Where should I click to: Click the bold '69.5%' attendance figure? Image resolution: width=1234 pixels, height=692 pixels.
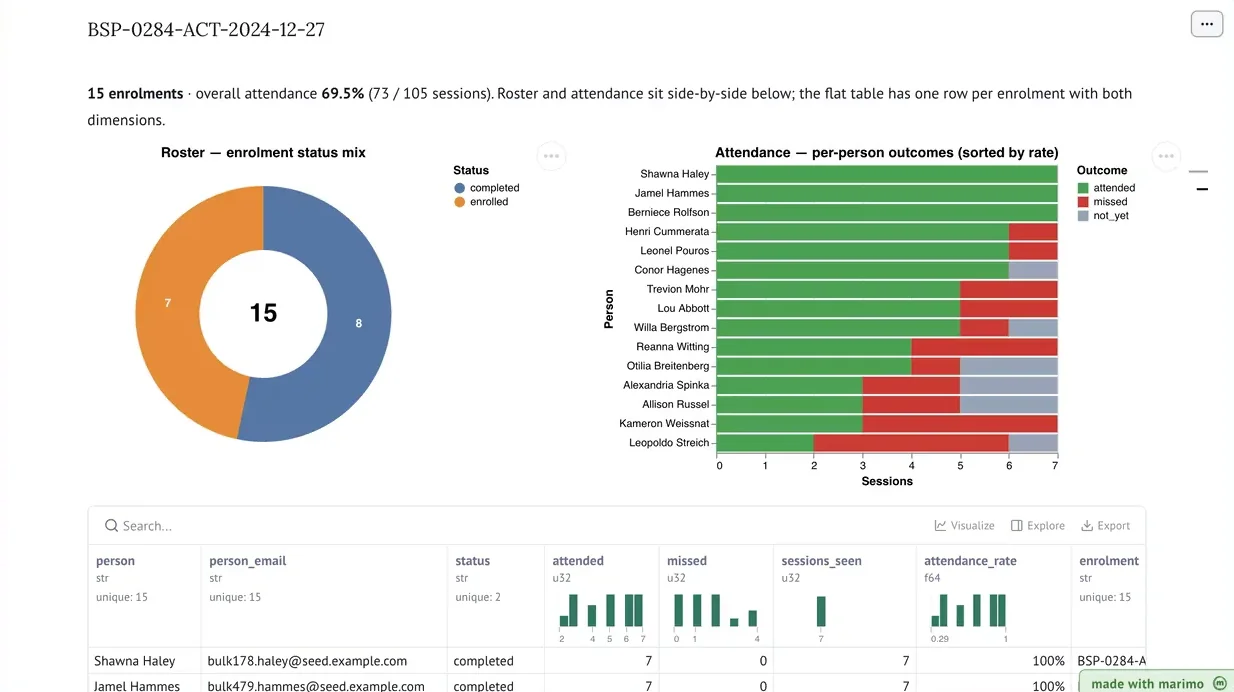click(x=342, y=94)
